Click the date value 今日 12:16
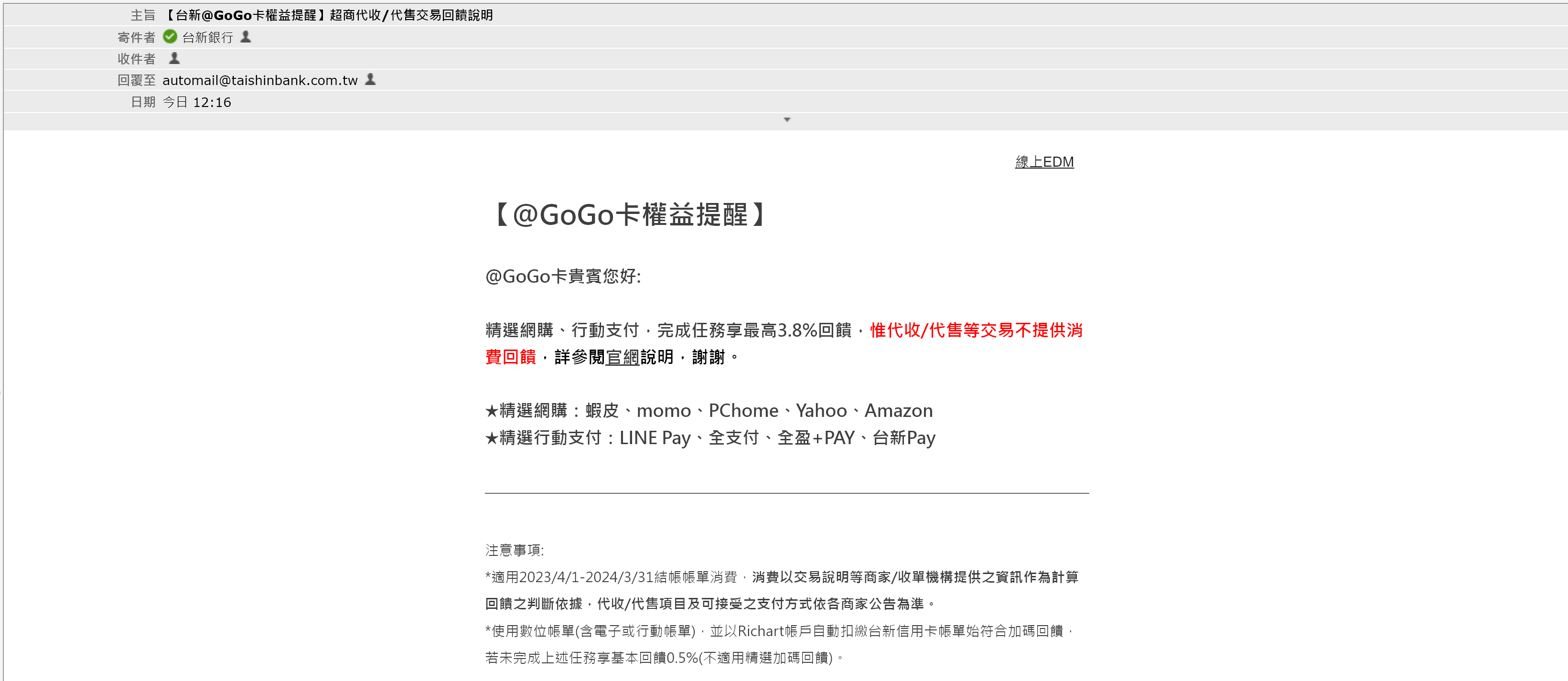 pos(197,102)
